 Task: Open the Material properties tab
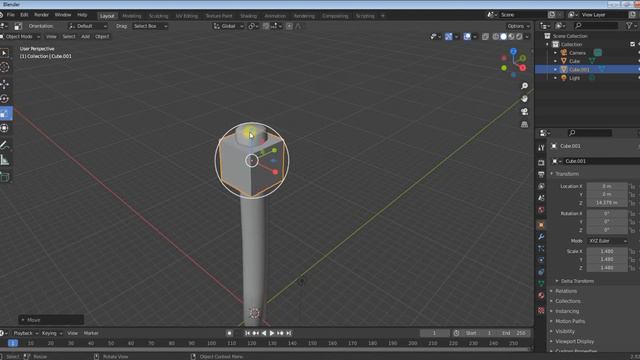pos(541,295)
